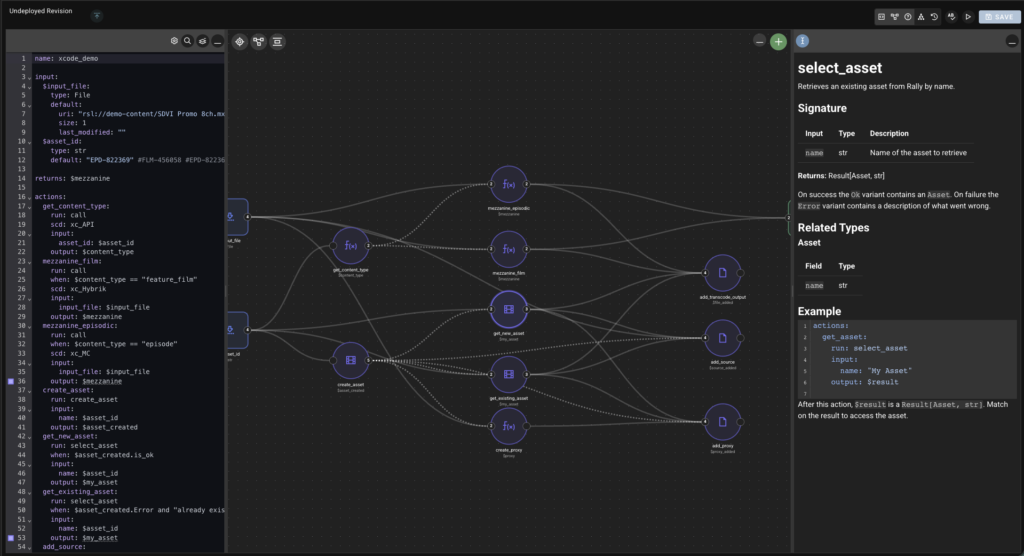Click the green plus add button

click(778, 42)
